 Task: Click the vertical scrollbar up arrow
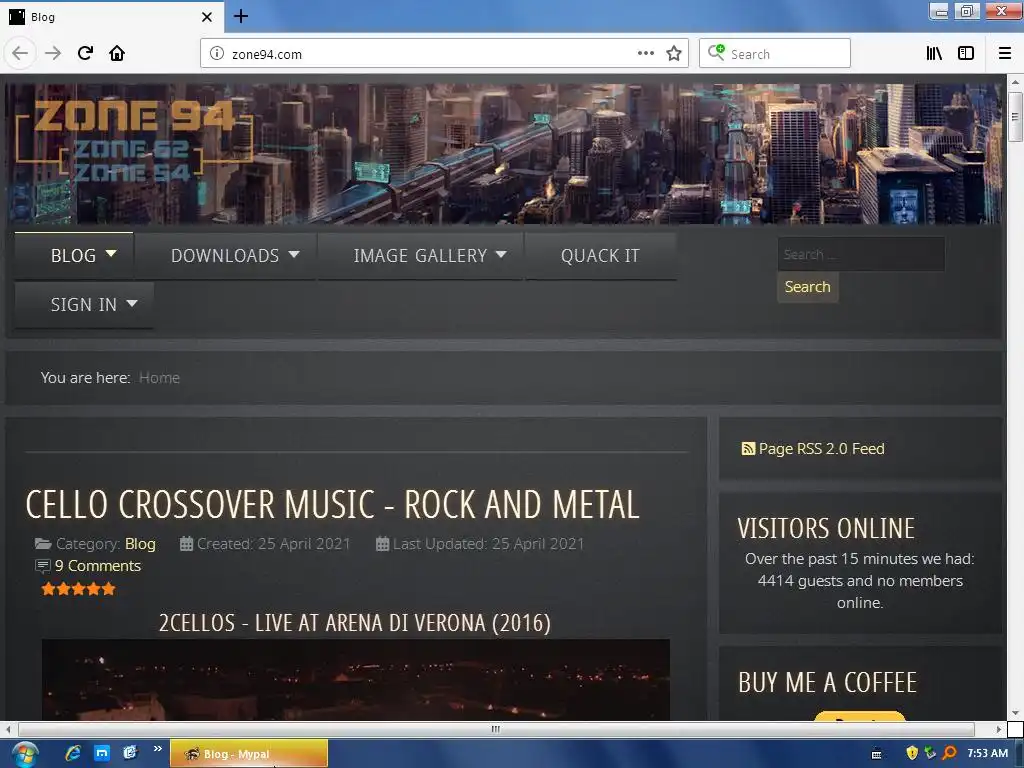tap(1015, 82)
